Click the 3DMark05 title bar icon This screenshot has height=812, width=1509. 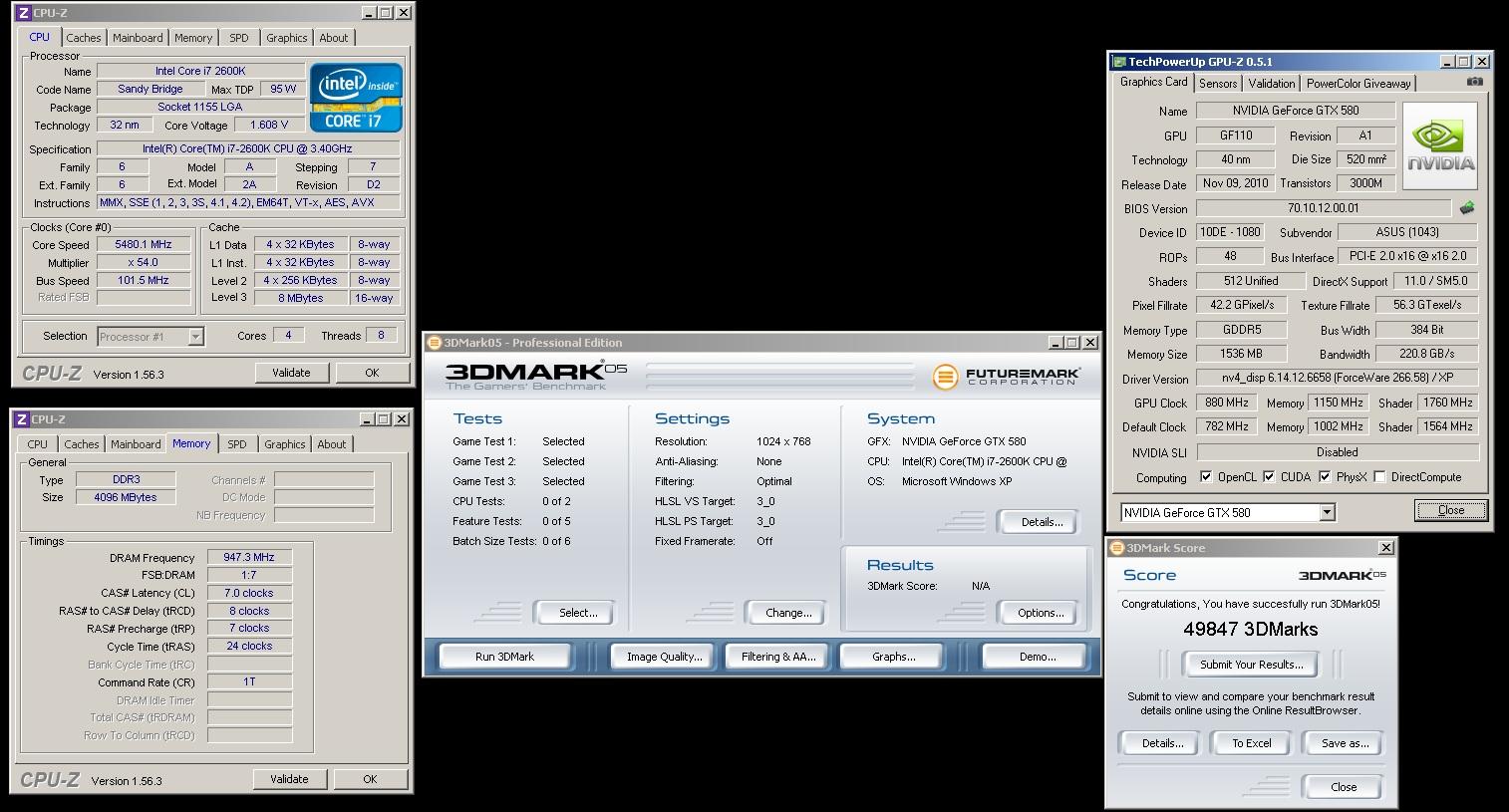[x=434, y=343]
